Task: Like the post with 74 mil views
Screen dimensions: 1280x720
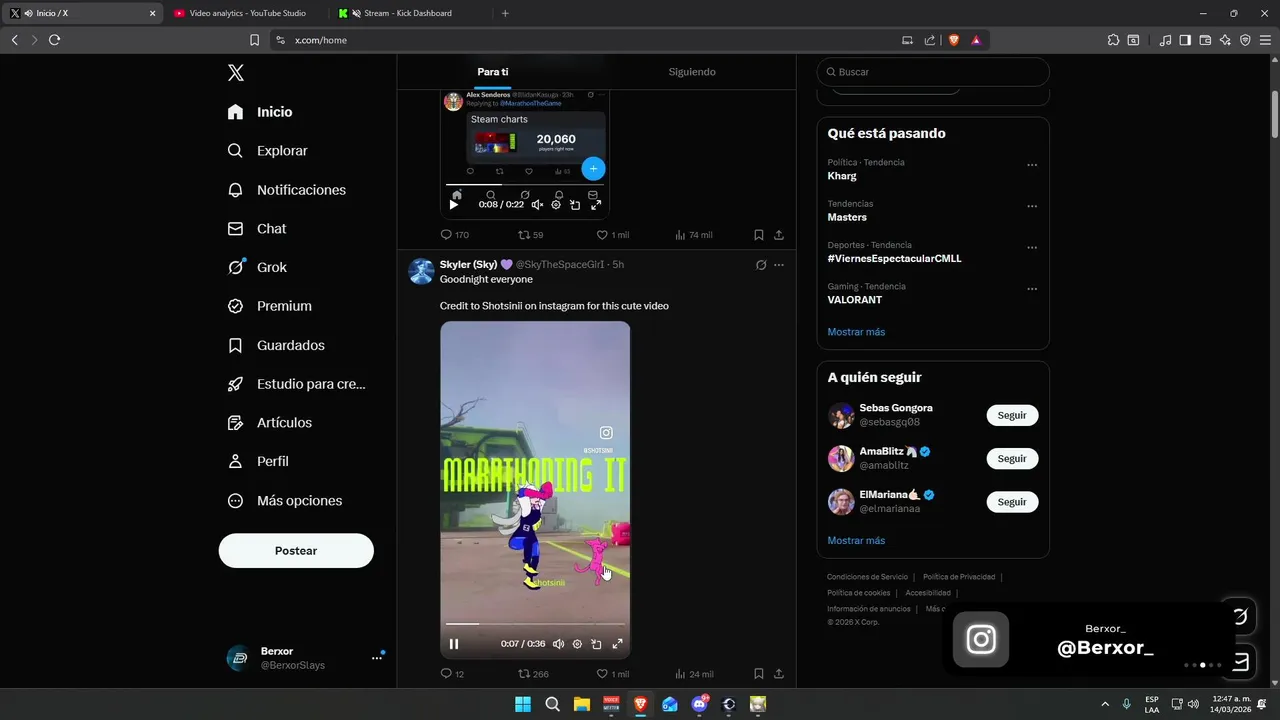Action: point(613,235)
